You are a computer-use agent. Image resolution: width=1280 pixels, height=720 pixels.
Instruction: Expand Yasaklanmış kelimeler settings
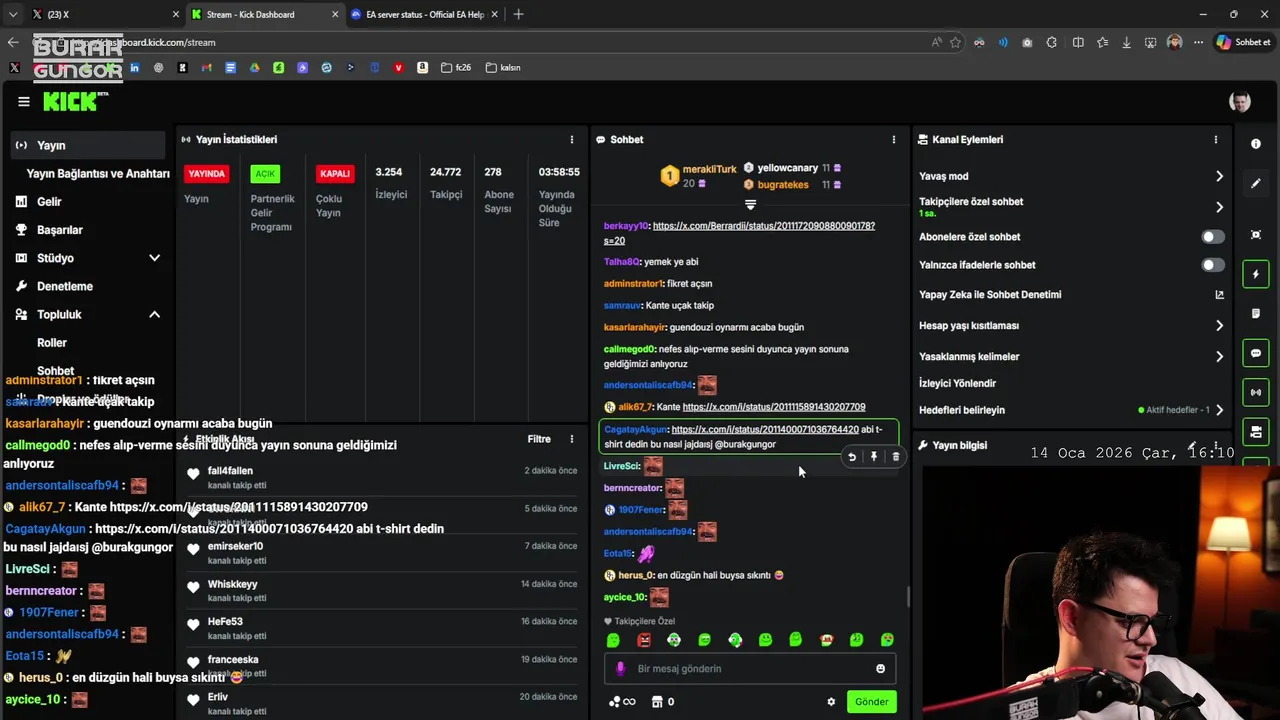click(x=1219, y=357)
